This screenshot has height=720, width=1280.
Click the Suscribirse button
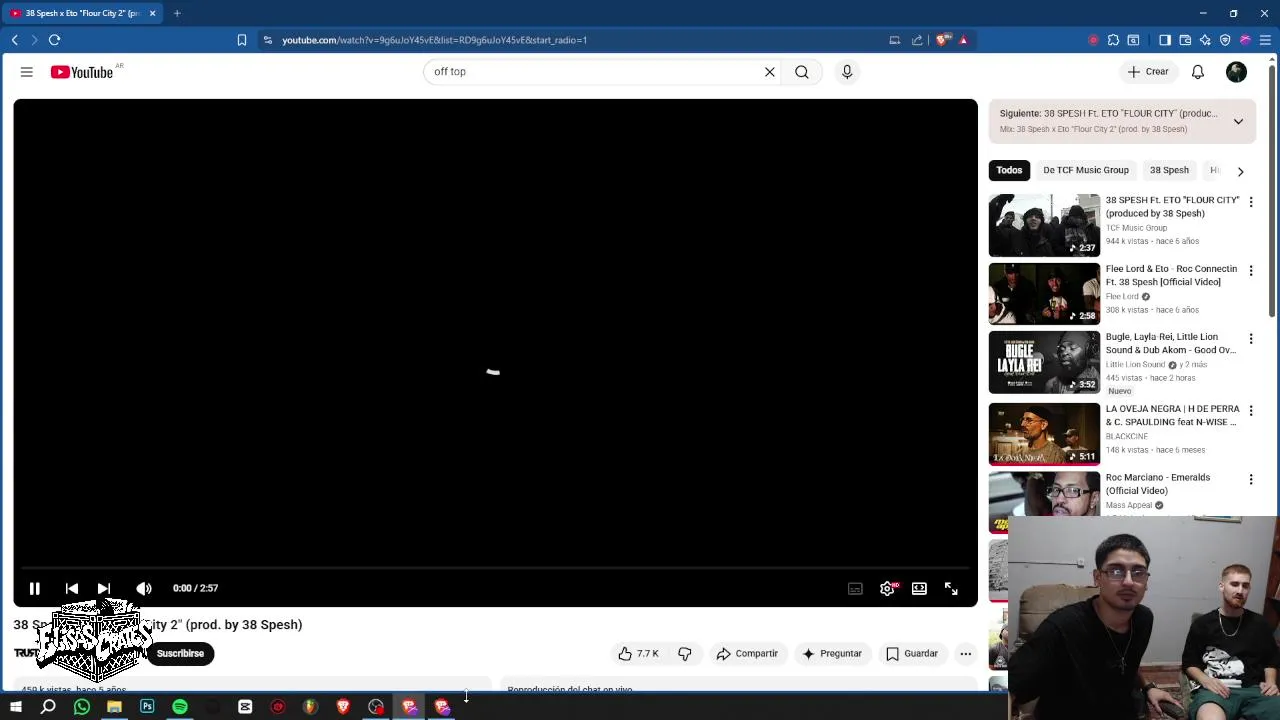tap(180, 654)
